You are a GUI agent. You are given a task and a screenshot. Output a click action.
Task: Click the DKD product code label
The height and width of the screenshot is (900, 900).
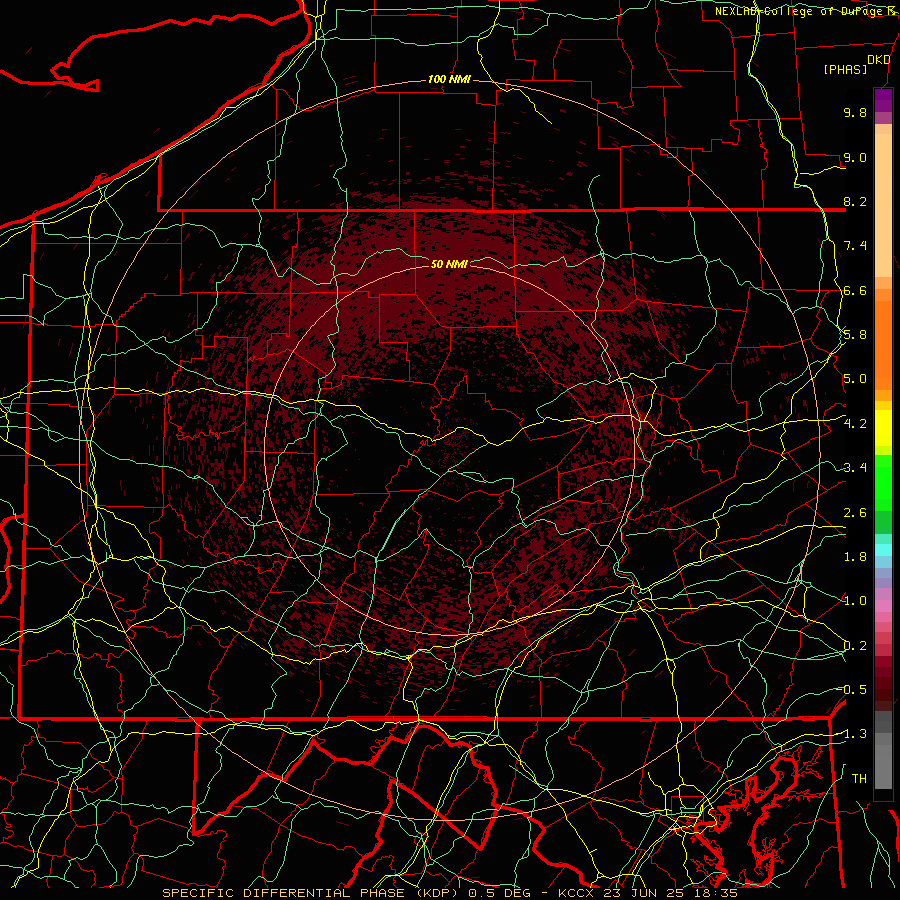pos(879,60)
